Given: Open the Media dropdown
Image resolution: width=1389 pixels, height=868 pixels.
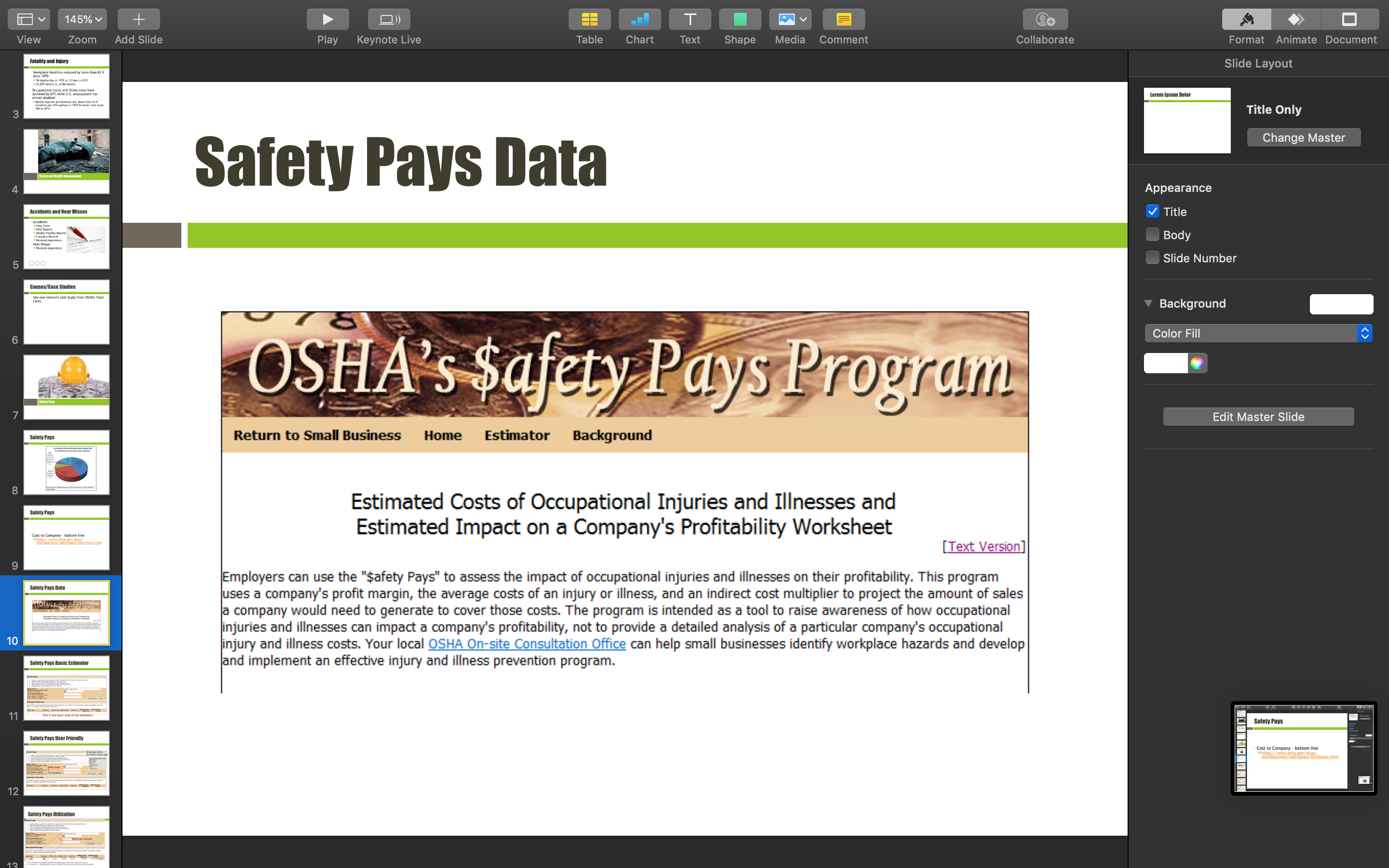Looking at the screenshot, I should point(790,19).
